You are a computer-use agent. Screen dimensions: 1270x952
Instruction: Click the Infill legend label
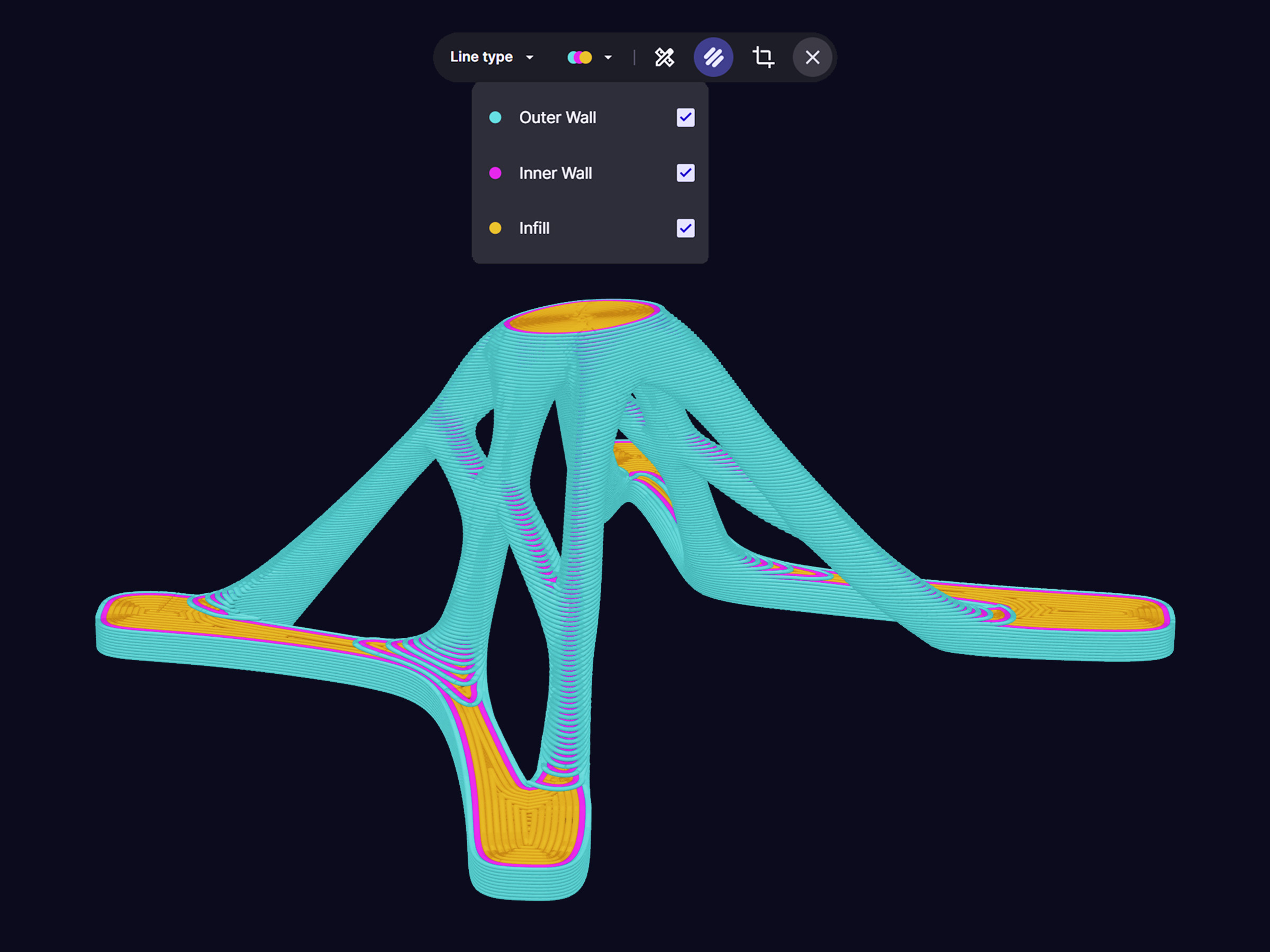tap(534, 228)
